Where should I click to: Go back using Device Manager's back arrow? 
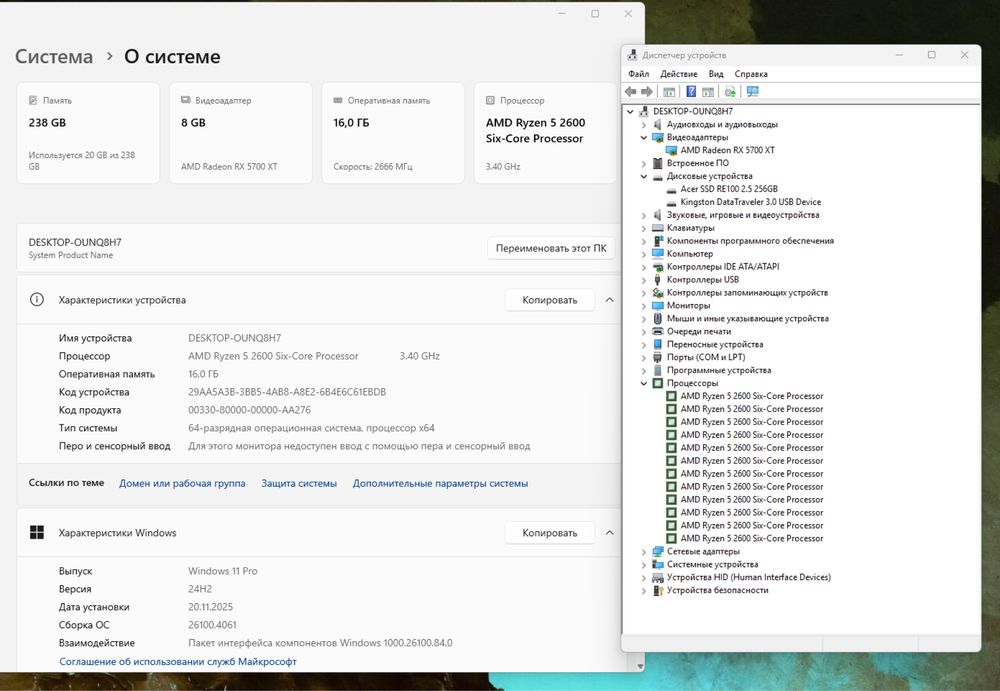pyautogui.click(x=631, y=91)
